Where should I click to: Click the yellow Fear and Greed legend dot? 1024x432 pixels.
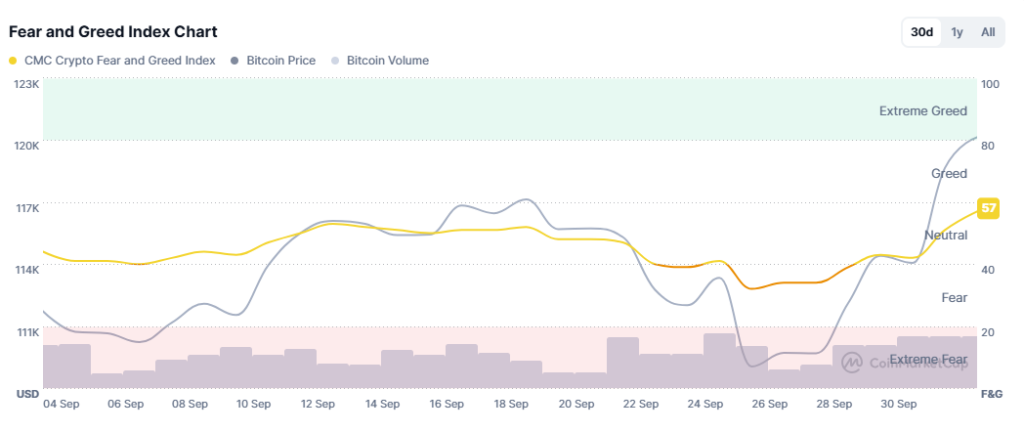click(13, 61)
